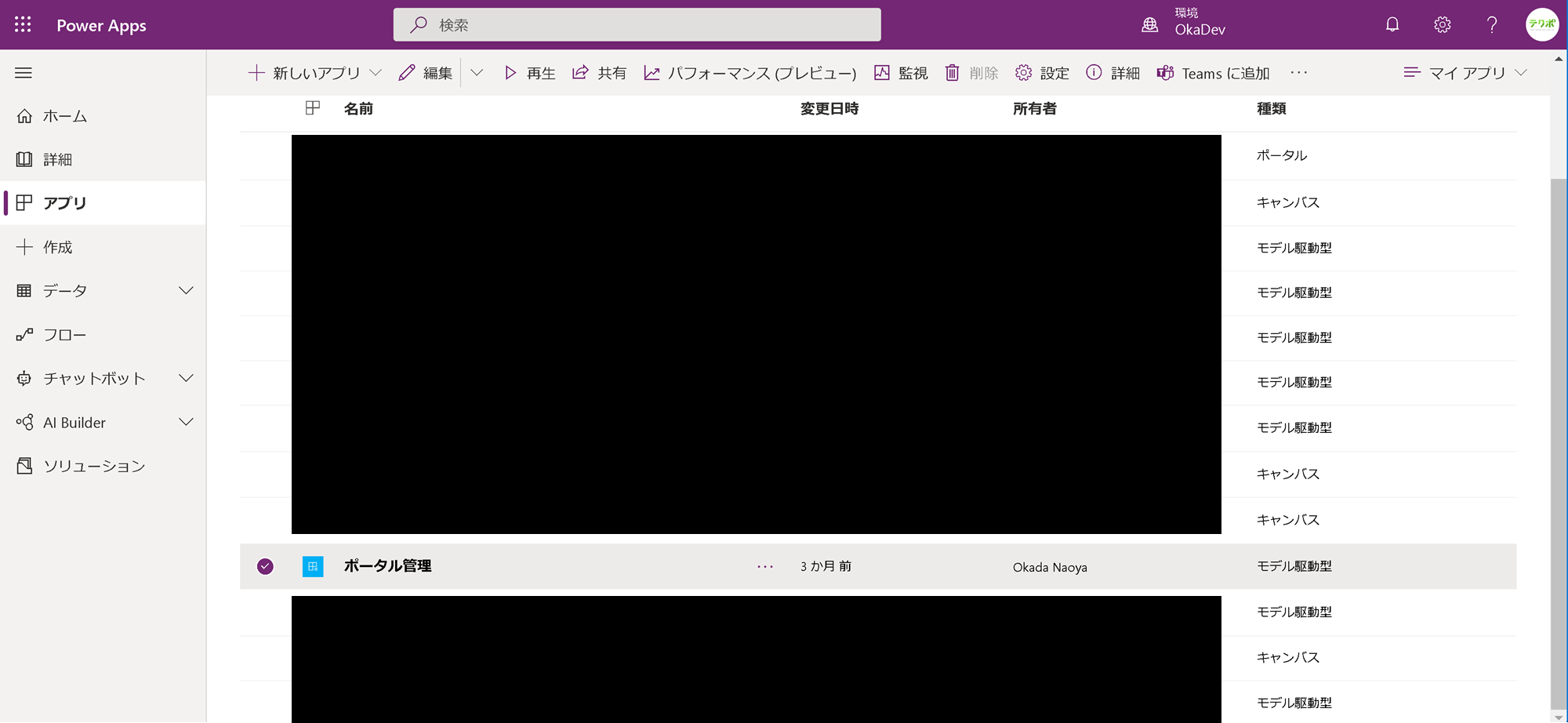1568x723 pixels.
Task: Expand the チャットボット navigation section
Action: pos(186,379)
